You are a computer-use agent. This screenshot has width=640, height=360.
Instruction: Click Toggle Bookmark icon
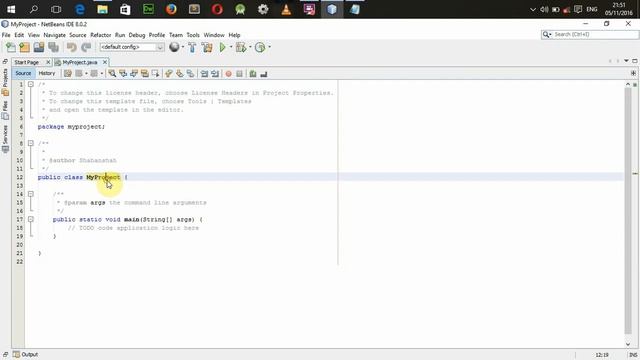point(190,74)
